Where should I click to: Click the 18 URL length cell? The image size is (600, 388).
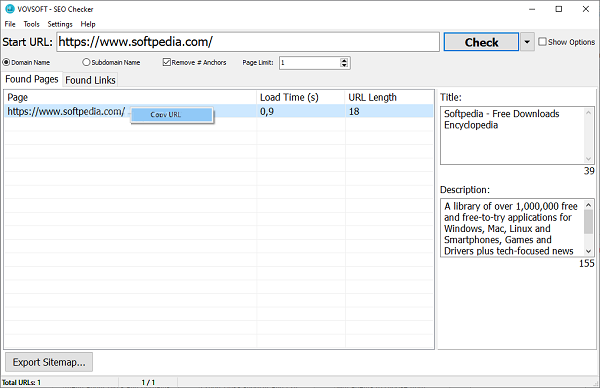pyautogui.click(x=389, y=111)
